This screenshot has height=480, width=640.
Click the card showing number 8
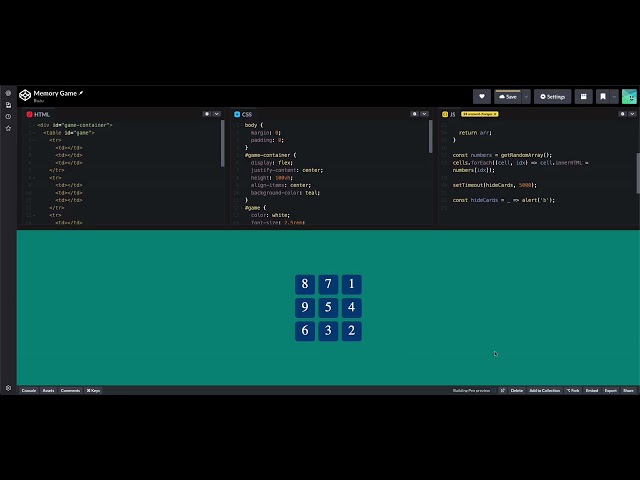tap(305, 284)
